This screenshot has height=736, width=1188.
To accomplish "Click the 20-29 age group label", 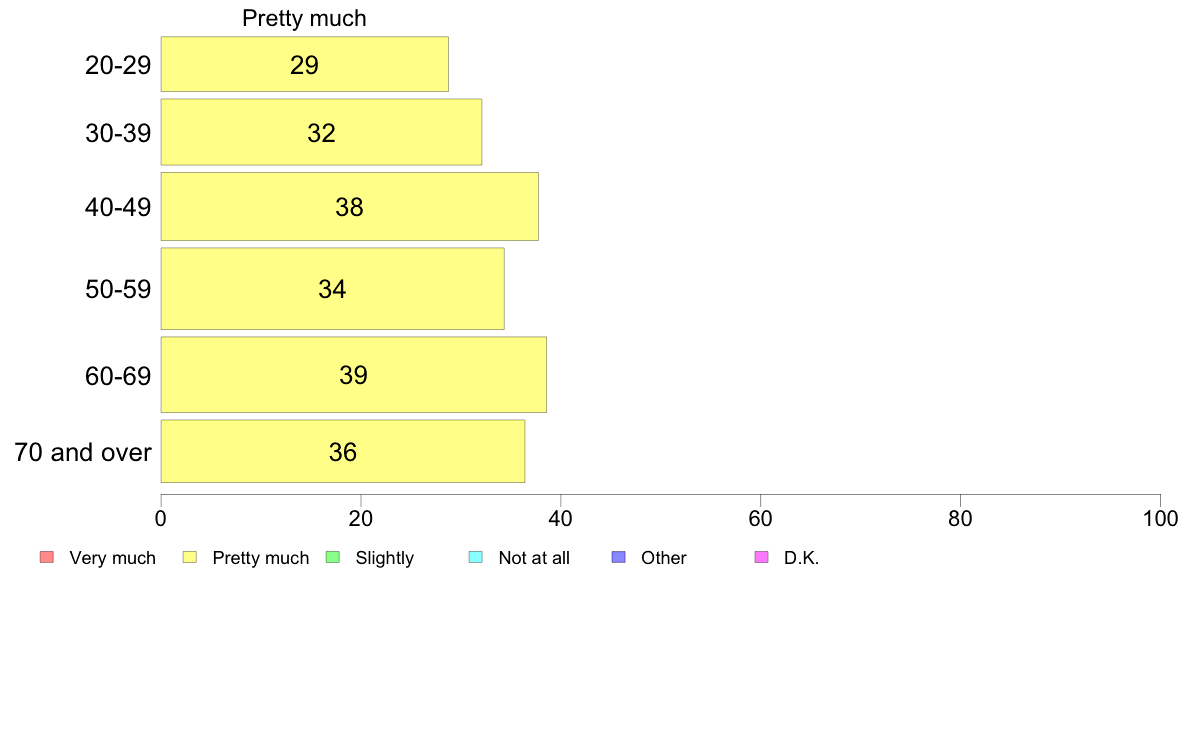I will click(118, 65).
